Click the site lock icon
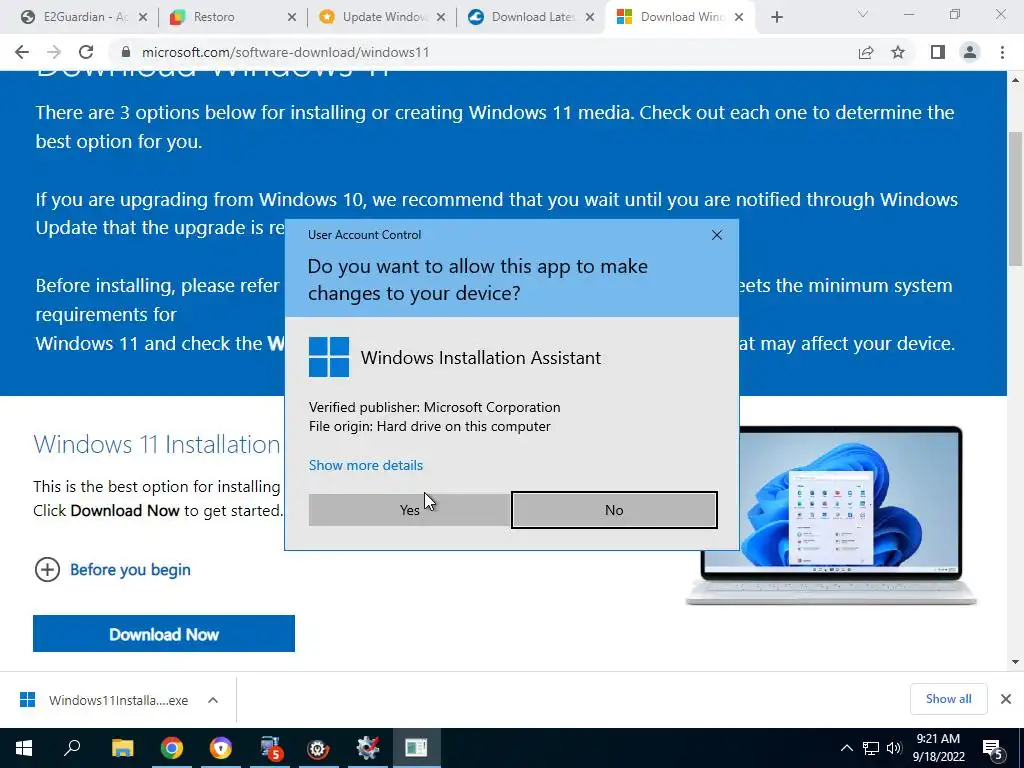The width and height of the screenshot is (1024, 768). point(126,52)
